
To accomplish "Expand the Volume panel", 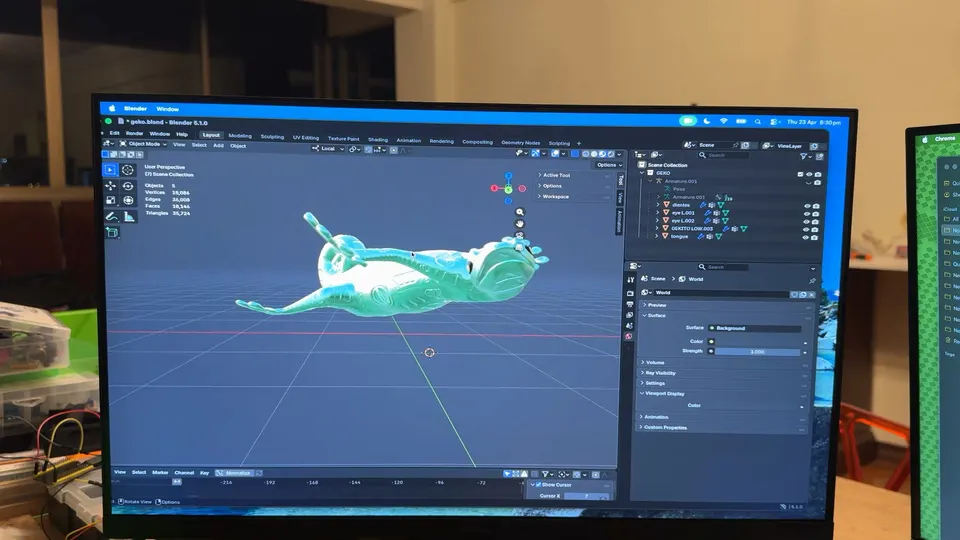I will pyautogui.click(x=653, y=362).
